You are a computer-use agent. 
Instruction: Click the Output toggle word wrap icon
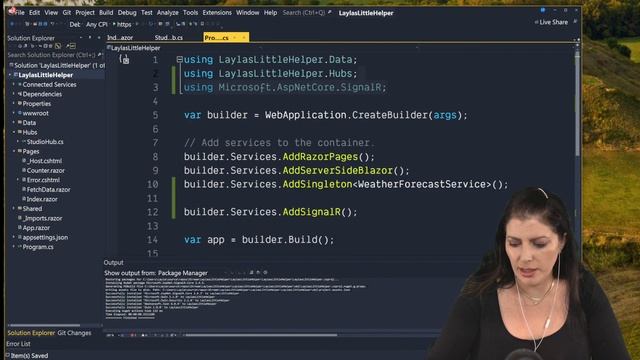(258, 272)
